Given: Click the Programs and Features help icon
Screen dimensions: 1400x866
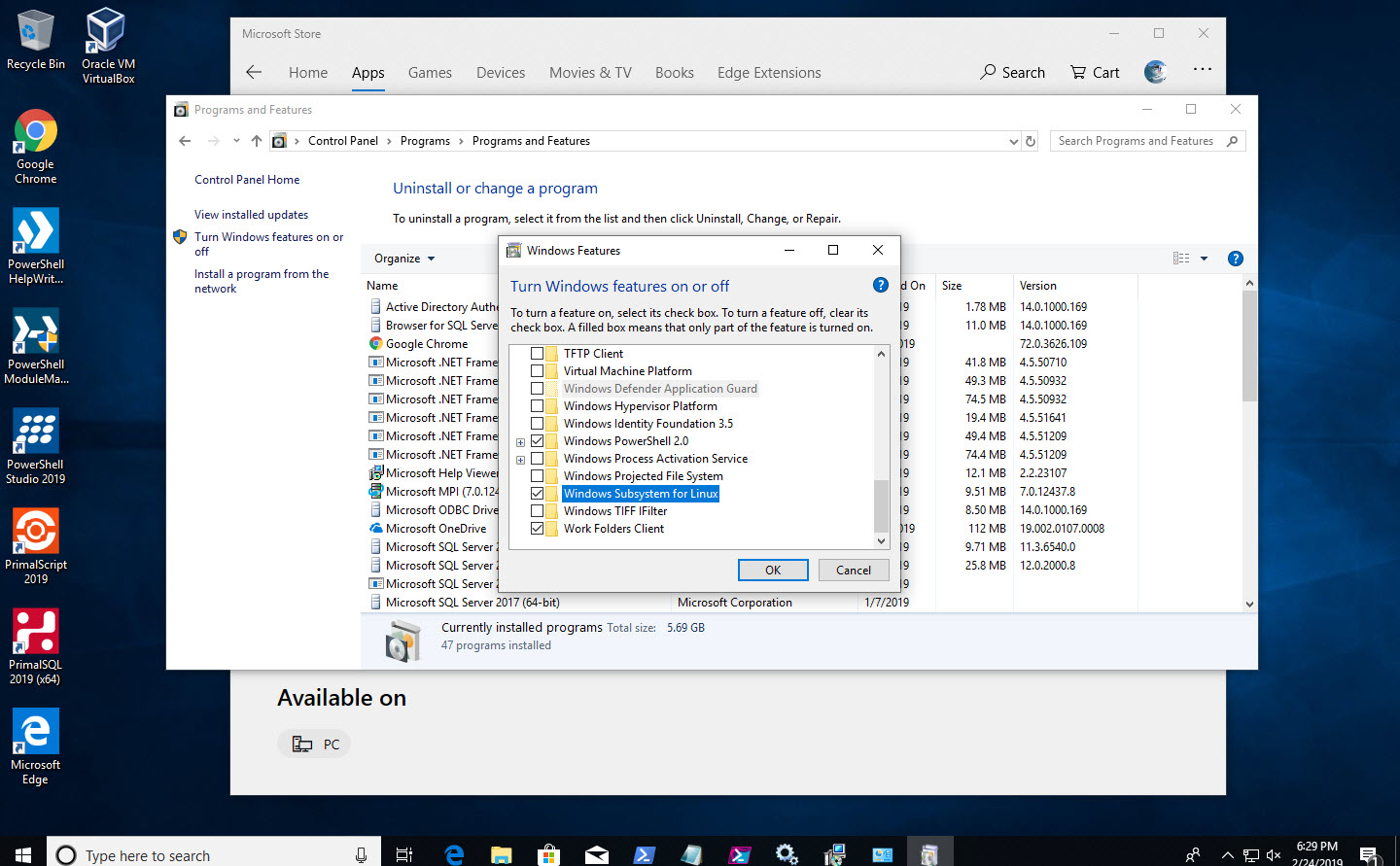Looking at the screenshot, I should click(1235, 259).
